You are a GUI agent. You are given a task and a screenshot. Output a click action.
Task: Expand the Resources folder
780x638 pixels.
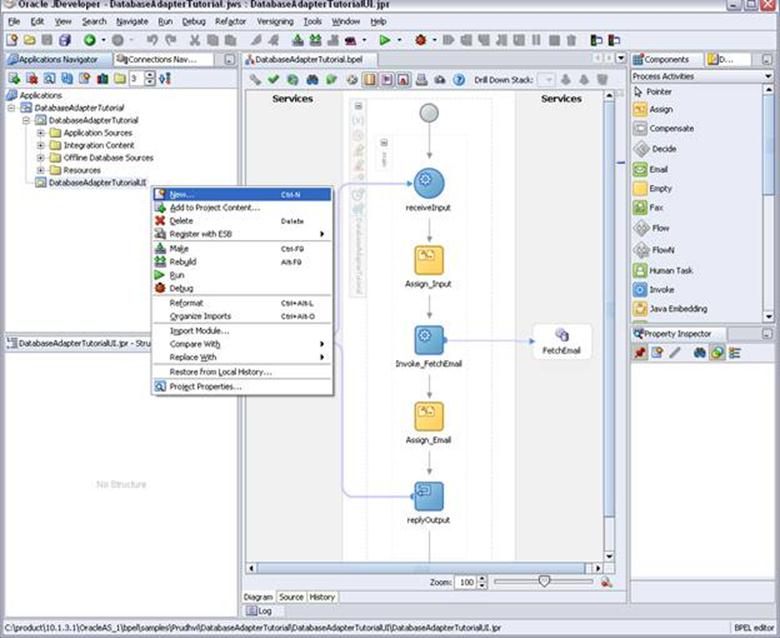point(41,170)
